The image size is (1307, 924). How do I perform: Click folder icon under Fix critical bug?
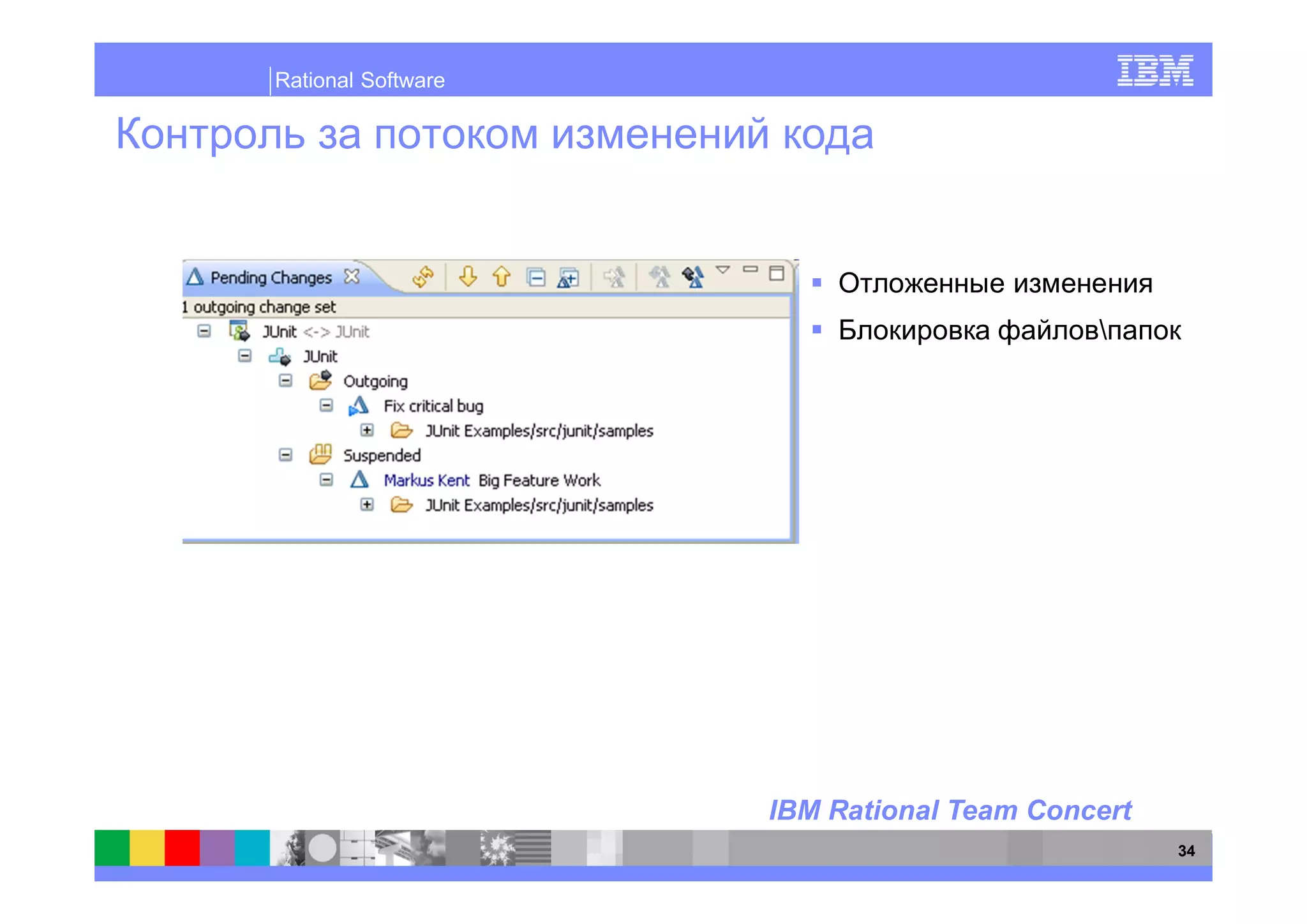click(x=401, y=430)
